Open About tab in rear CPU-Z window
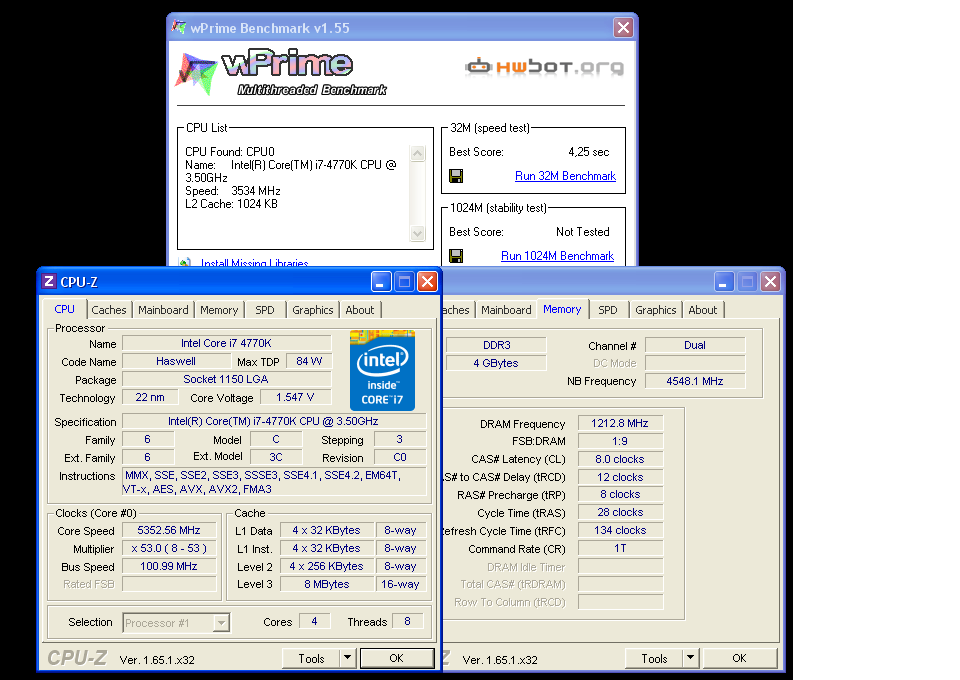The image size is (960, 680). (x=703, y=310)
